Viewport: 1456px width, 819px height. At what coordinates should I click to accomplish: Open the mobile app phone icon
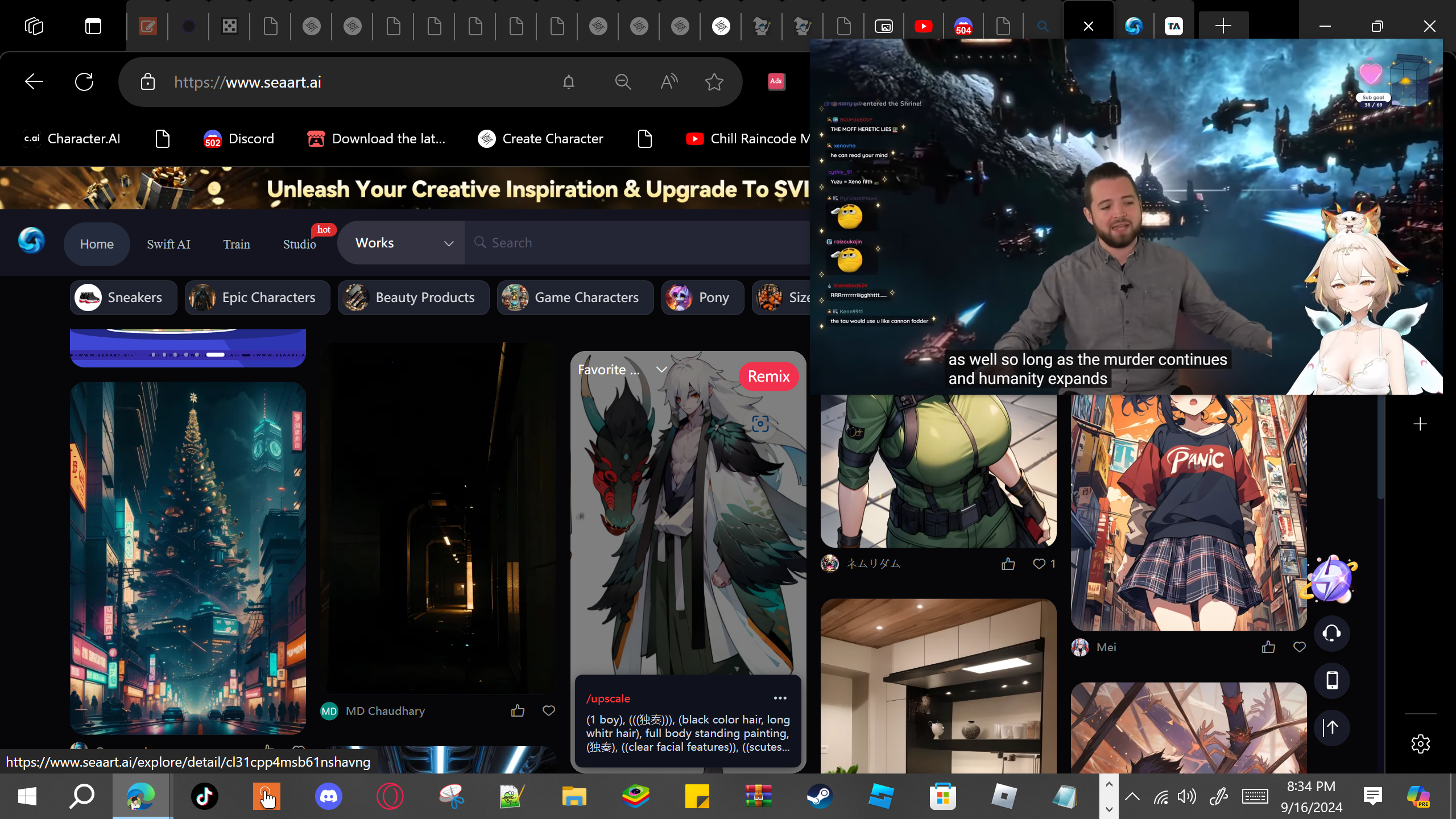click(1332, 680)
